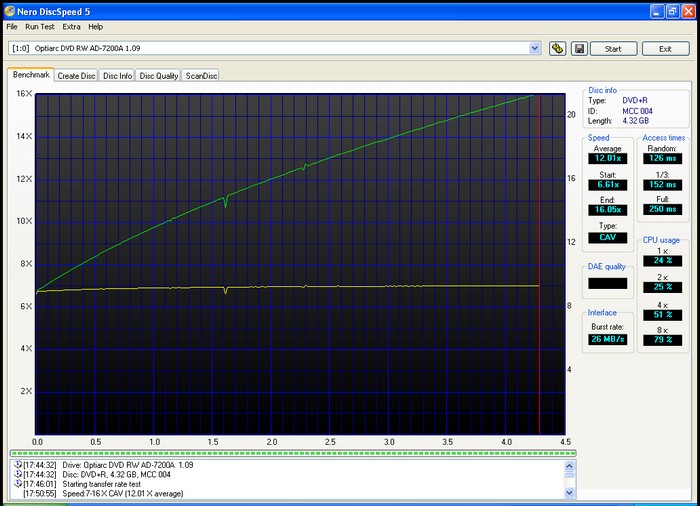Image resolution: width=700 pixels, height=506 pixels.
Task: Open the Run Test menu
Action: (40, 26)
